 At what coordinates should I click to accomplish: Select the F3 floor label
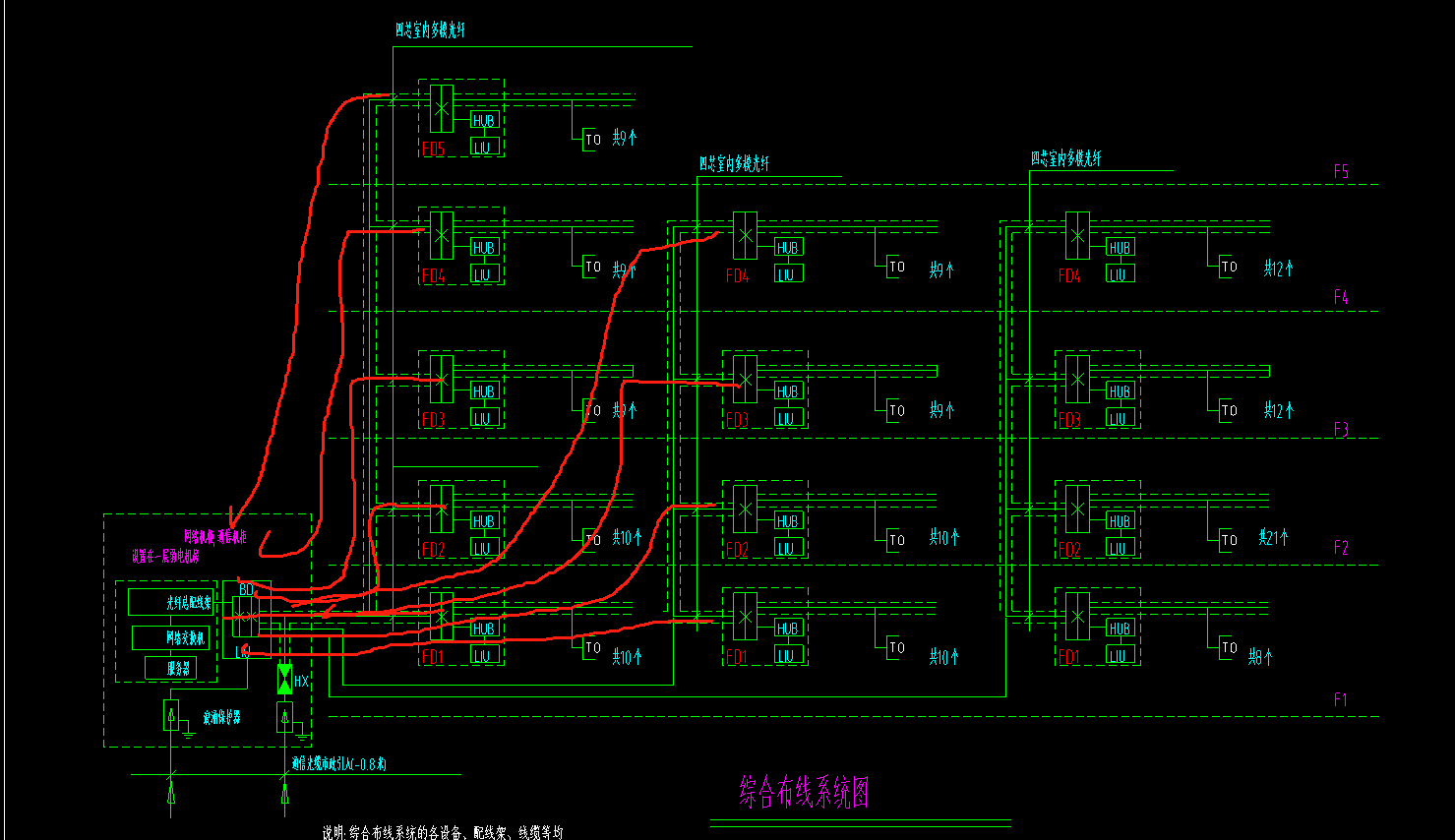[1341, 430]
